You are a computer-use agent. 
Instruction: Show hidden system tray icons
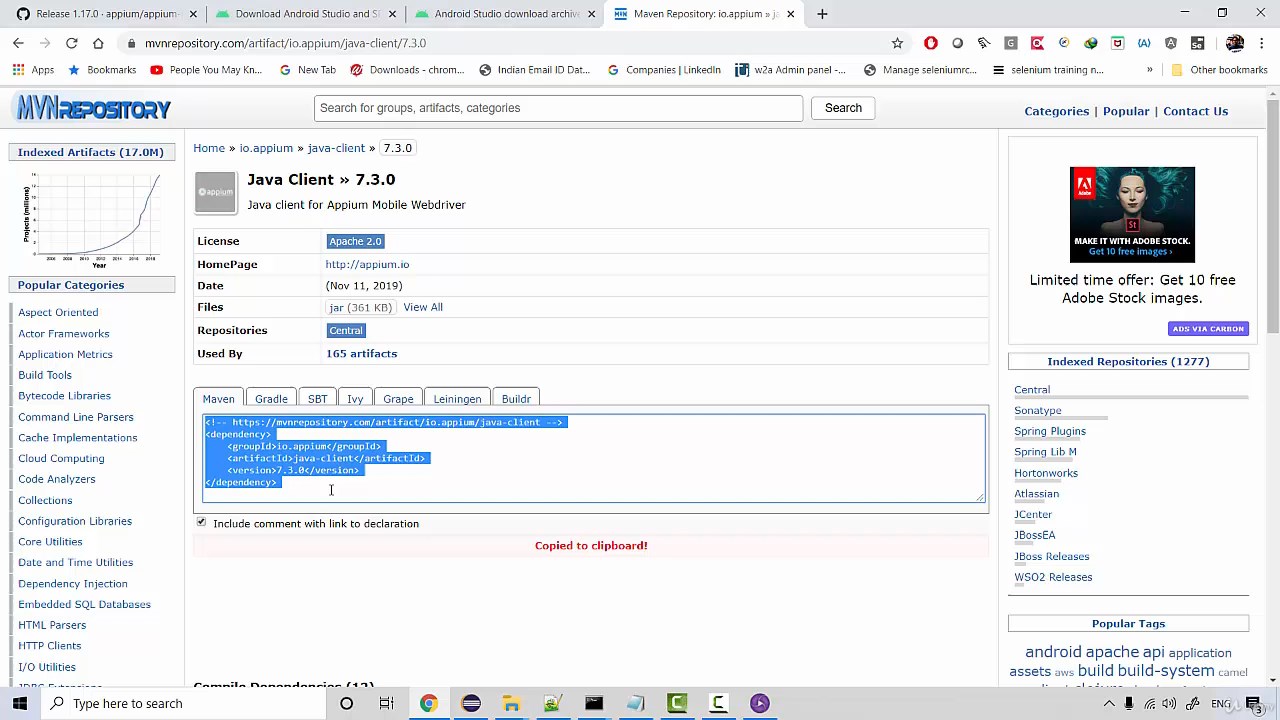pyautogui.click(x=1108, y=704)
